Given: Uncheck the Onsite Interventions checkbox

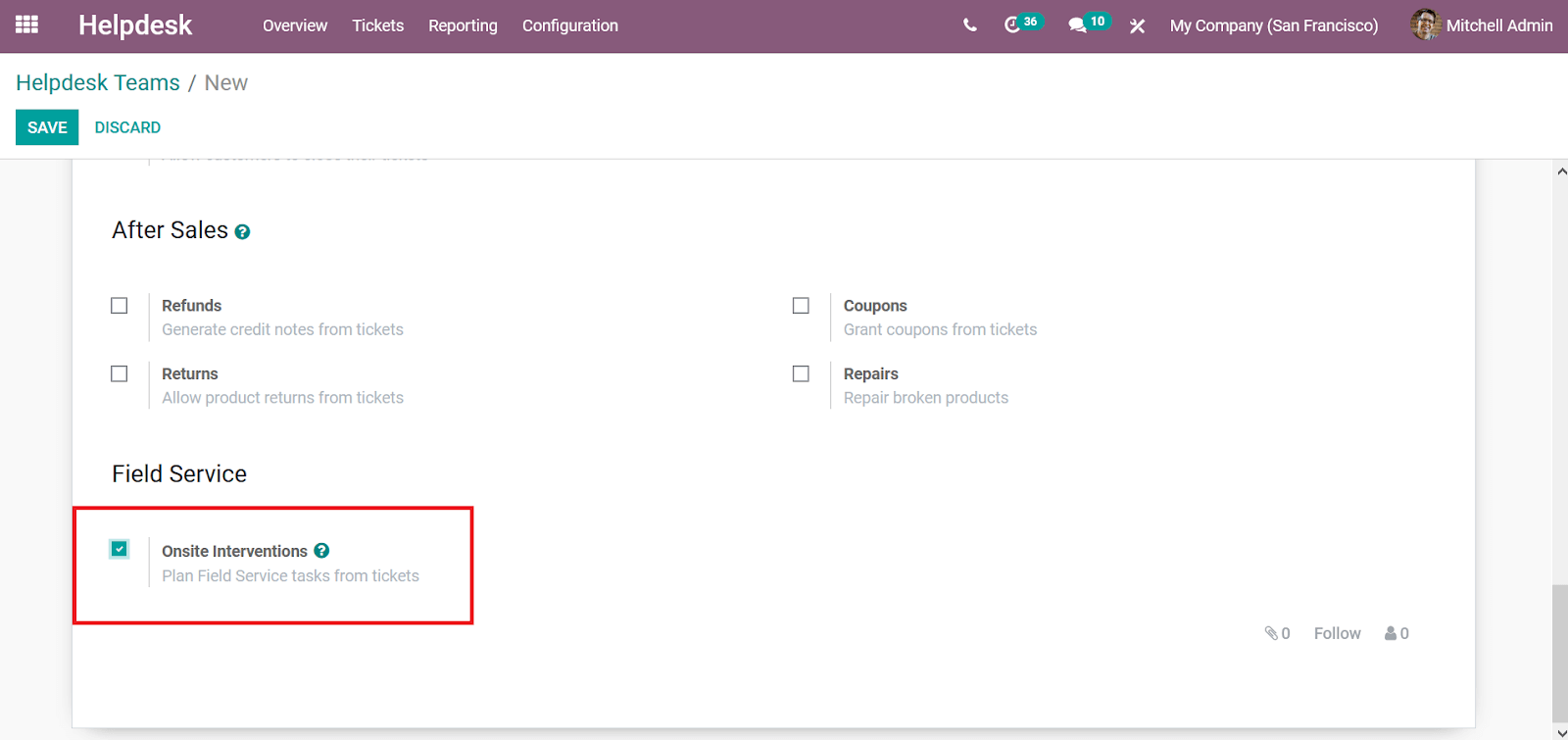Looking at the screenshot, I should coord(120,549).
